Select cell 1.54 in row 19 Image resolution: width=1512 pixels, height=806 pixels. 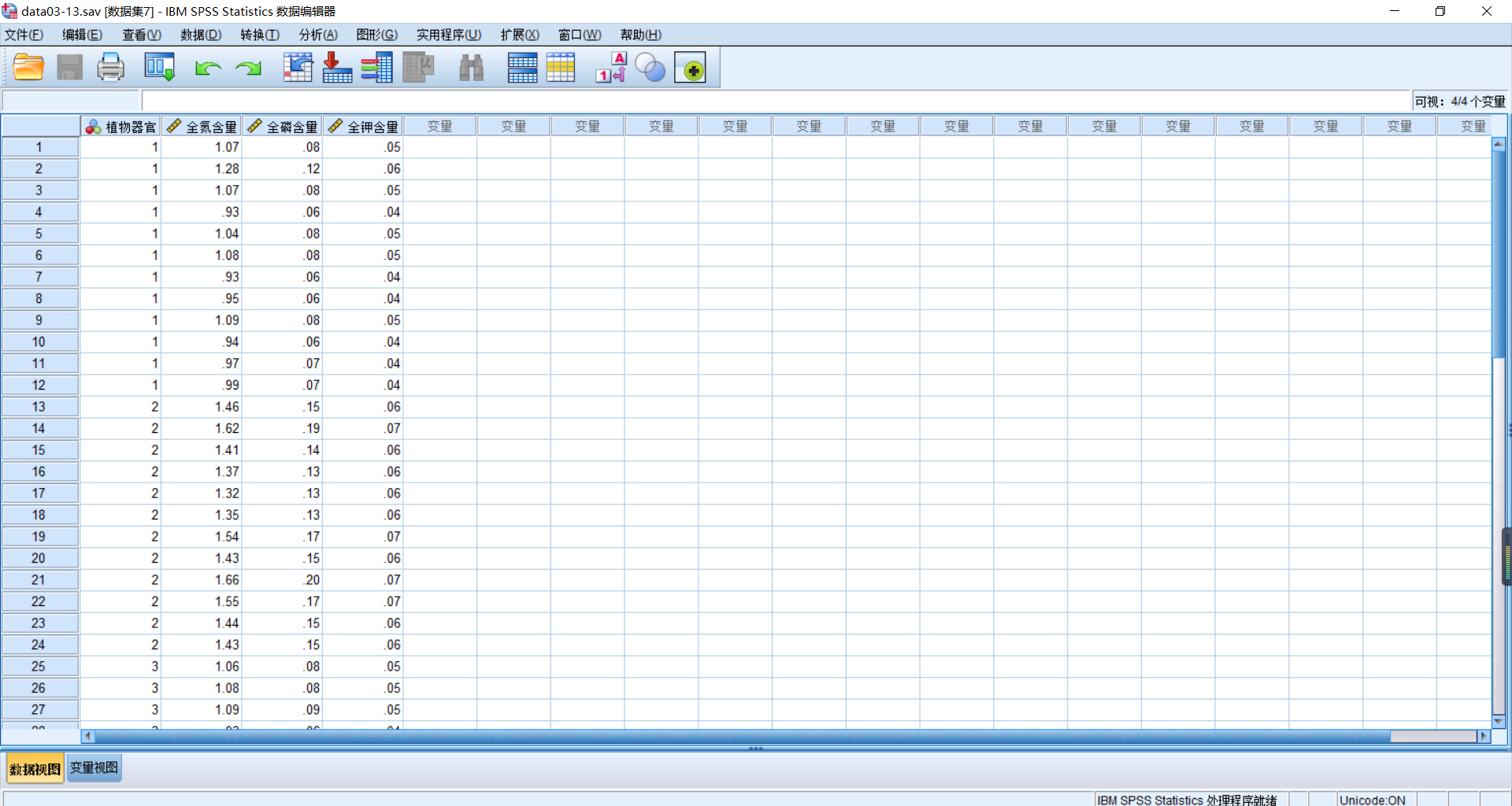point(202,537)
